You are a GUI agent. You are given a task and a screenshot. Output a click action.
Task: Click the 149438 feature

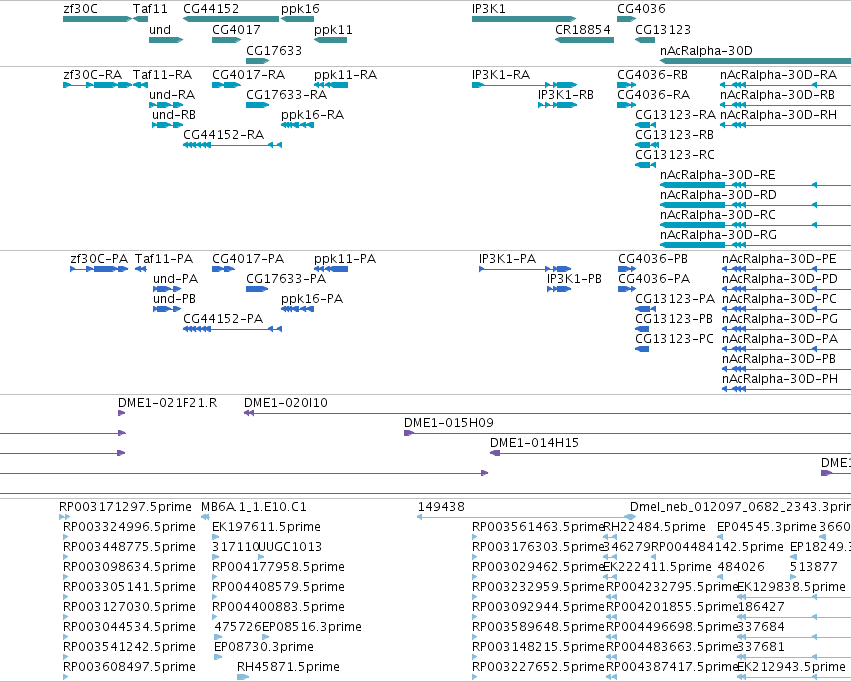click(526, 517)
